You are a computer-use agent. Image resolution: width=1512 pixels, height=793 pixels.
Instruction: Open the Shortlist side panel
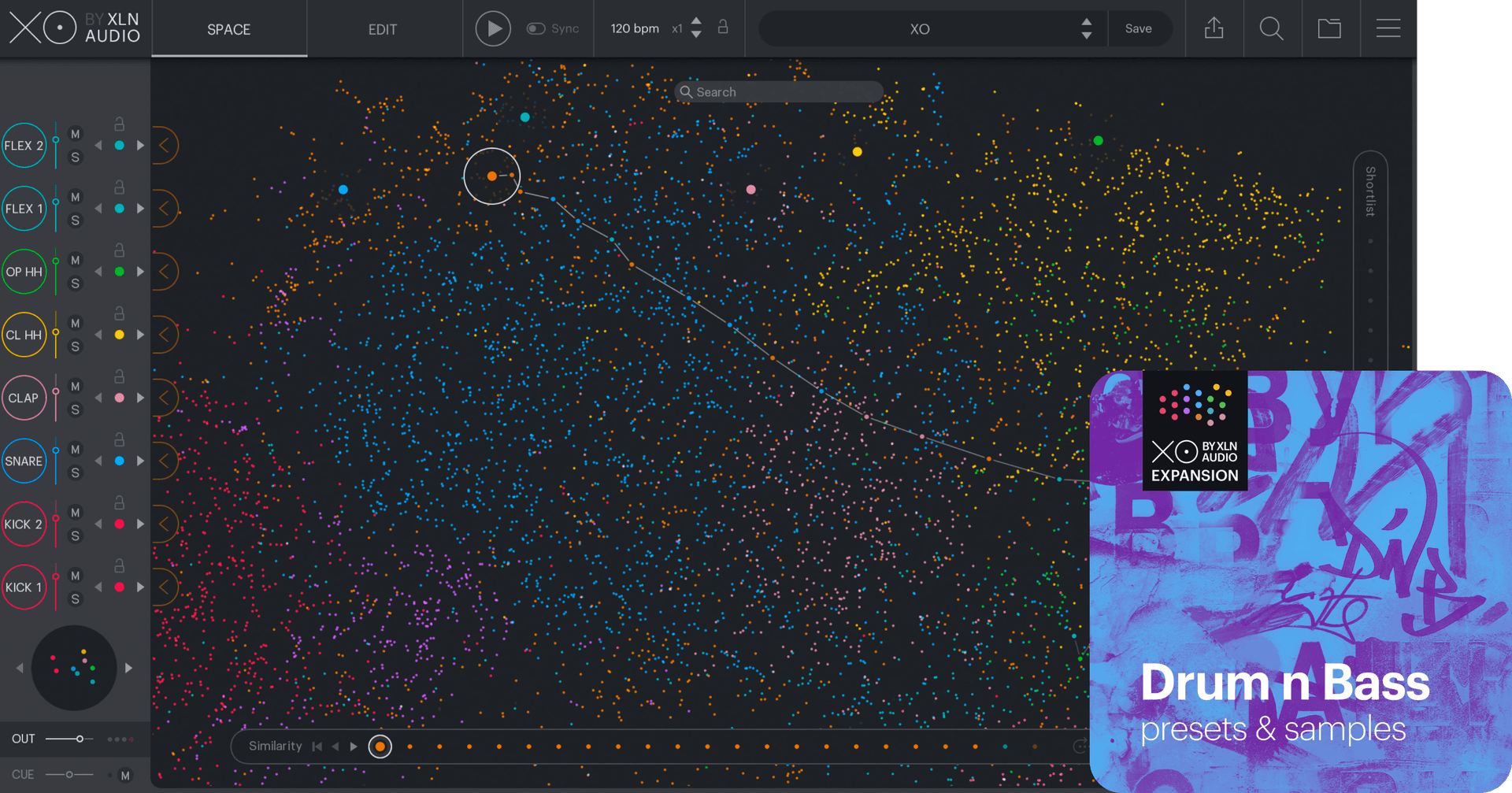[x=1370, y=191]
